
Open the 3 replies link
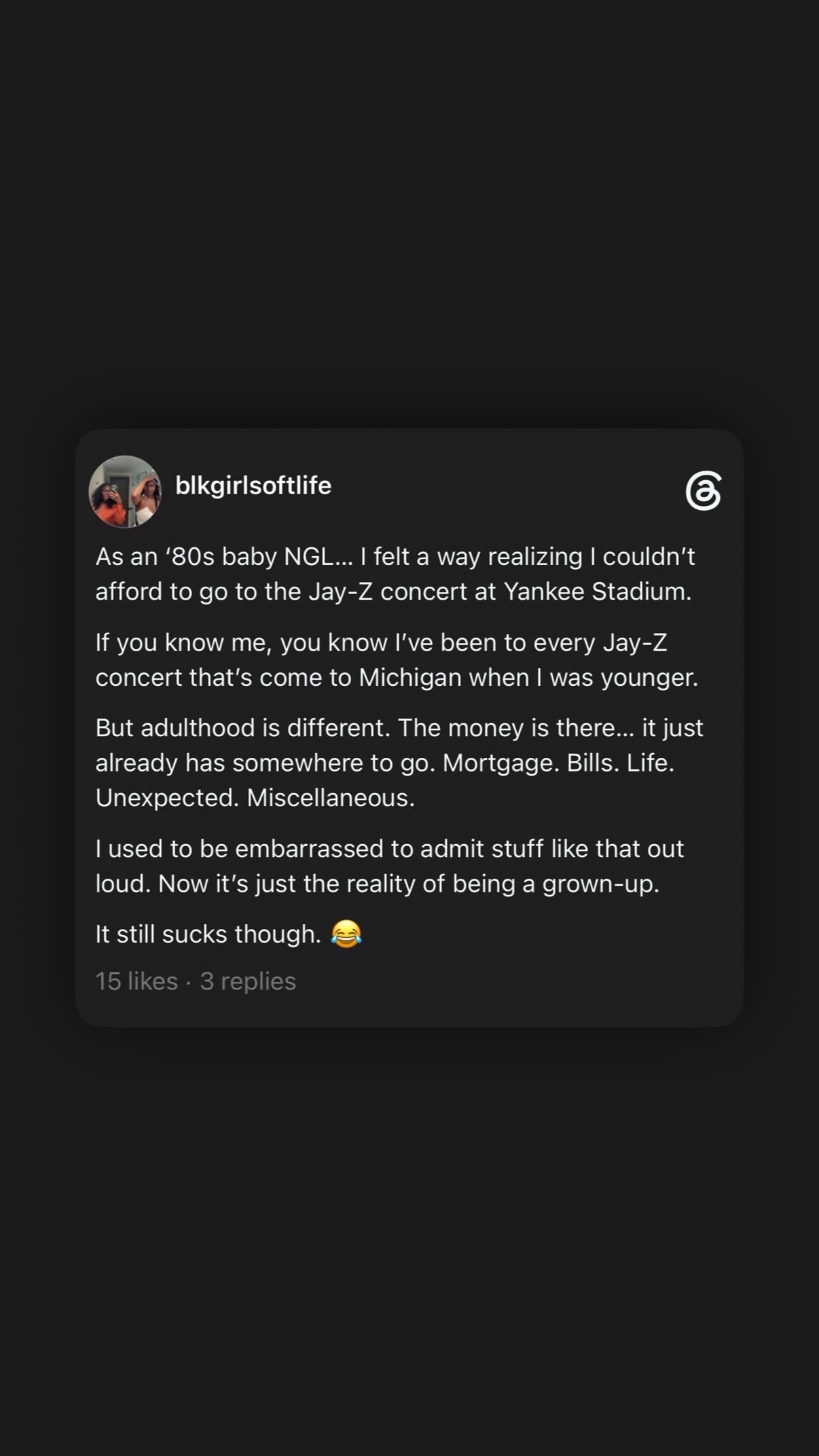click(x=248, y=981)
